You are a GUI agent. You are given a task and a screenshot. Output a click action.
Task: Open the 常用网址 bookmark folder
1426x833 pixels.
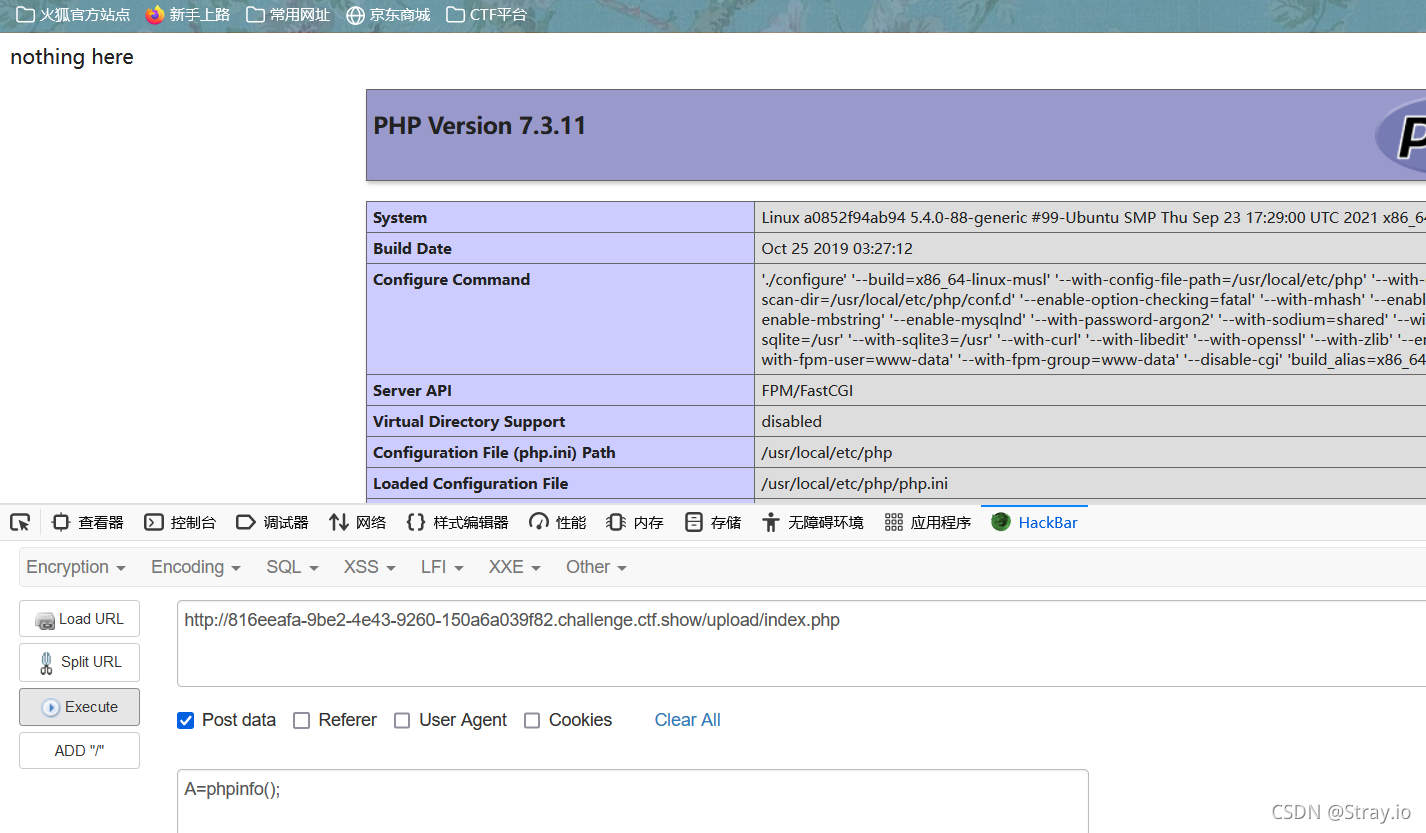288,15
